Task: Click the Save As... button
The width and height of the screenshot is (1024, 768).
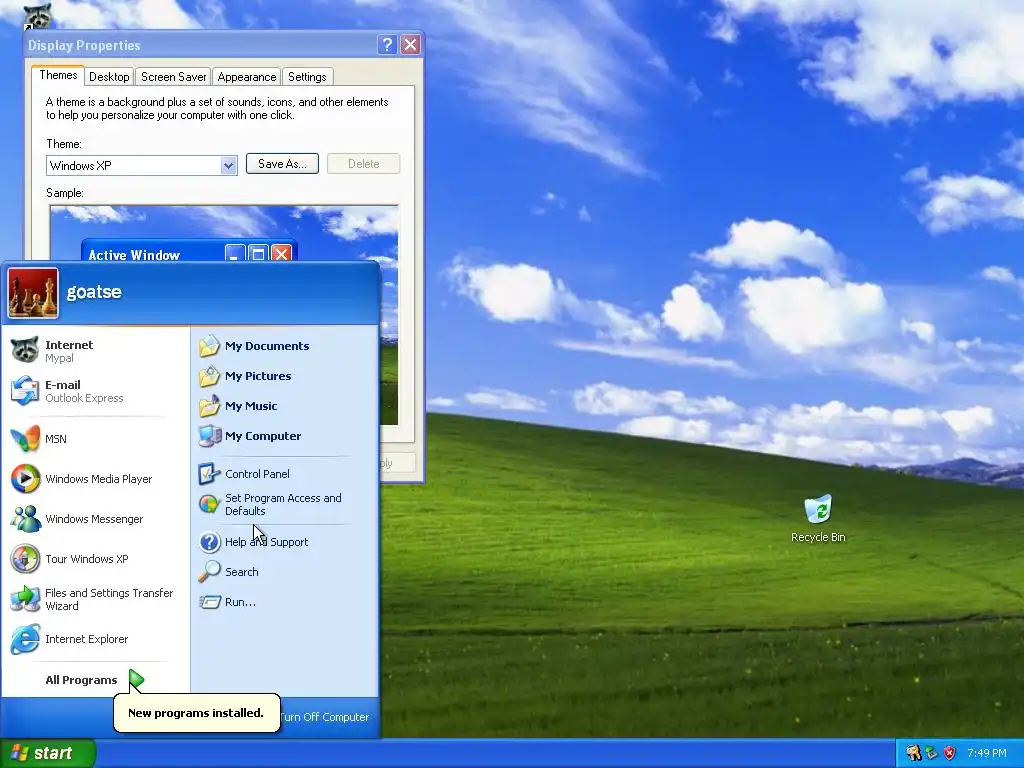Action: [x=282, y=163]
